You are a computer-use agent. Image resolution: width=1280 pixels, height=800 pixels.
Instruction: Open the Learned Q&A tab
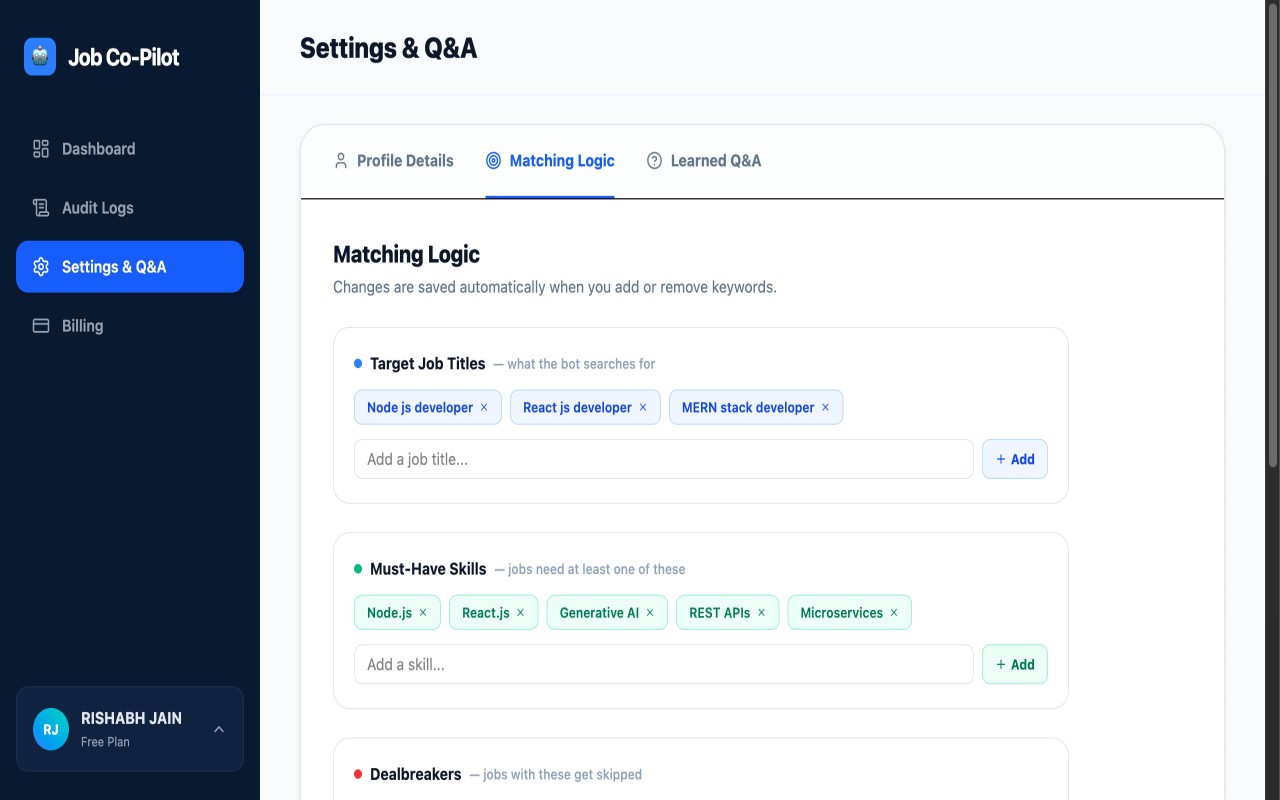704,161
